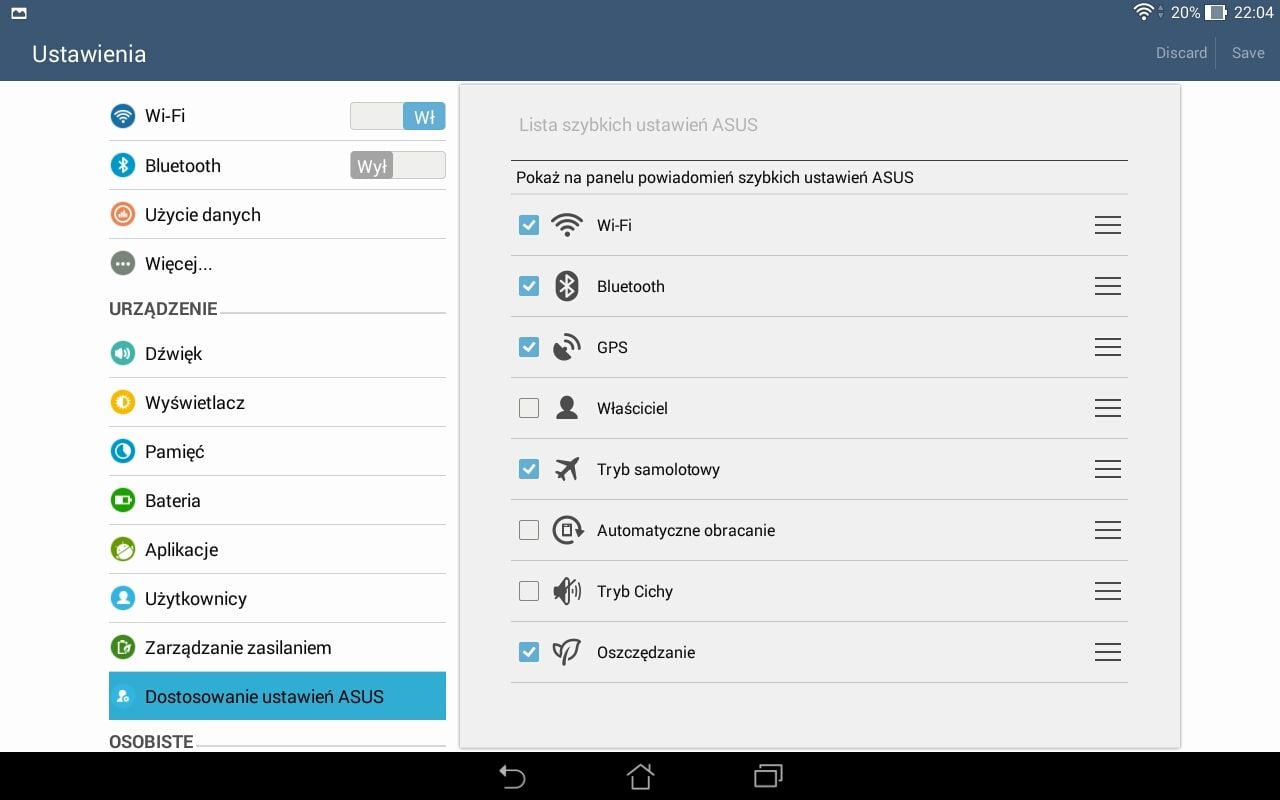
Task: Tap the Dźwięk speaker icon
Action: click(122, 353)
